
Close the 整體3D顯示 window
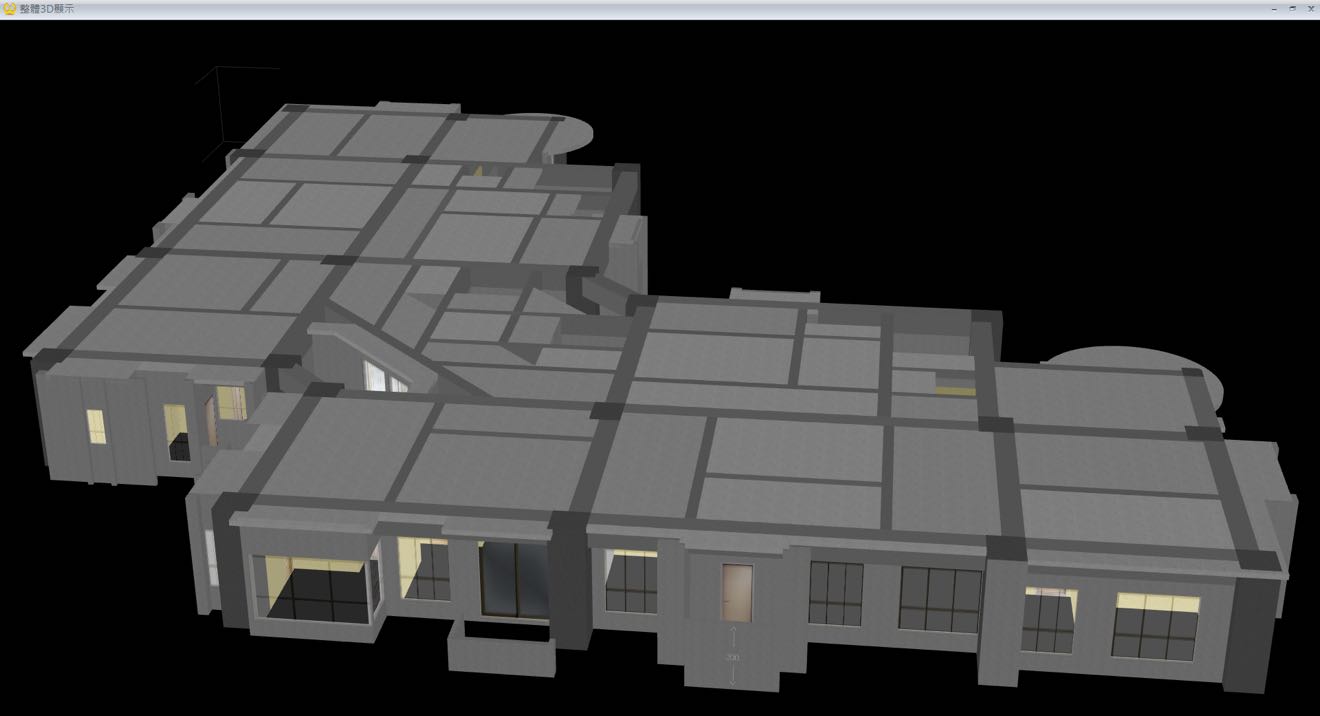pyautogui.click(x=1310, y=8)
